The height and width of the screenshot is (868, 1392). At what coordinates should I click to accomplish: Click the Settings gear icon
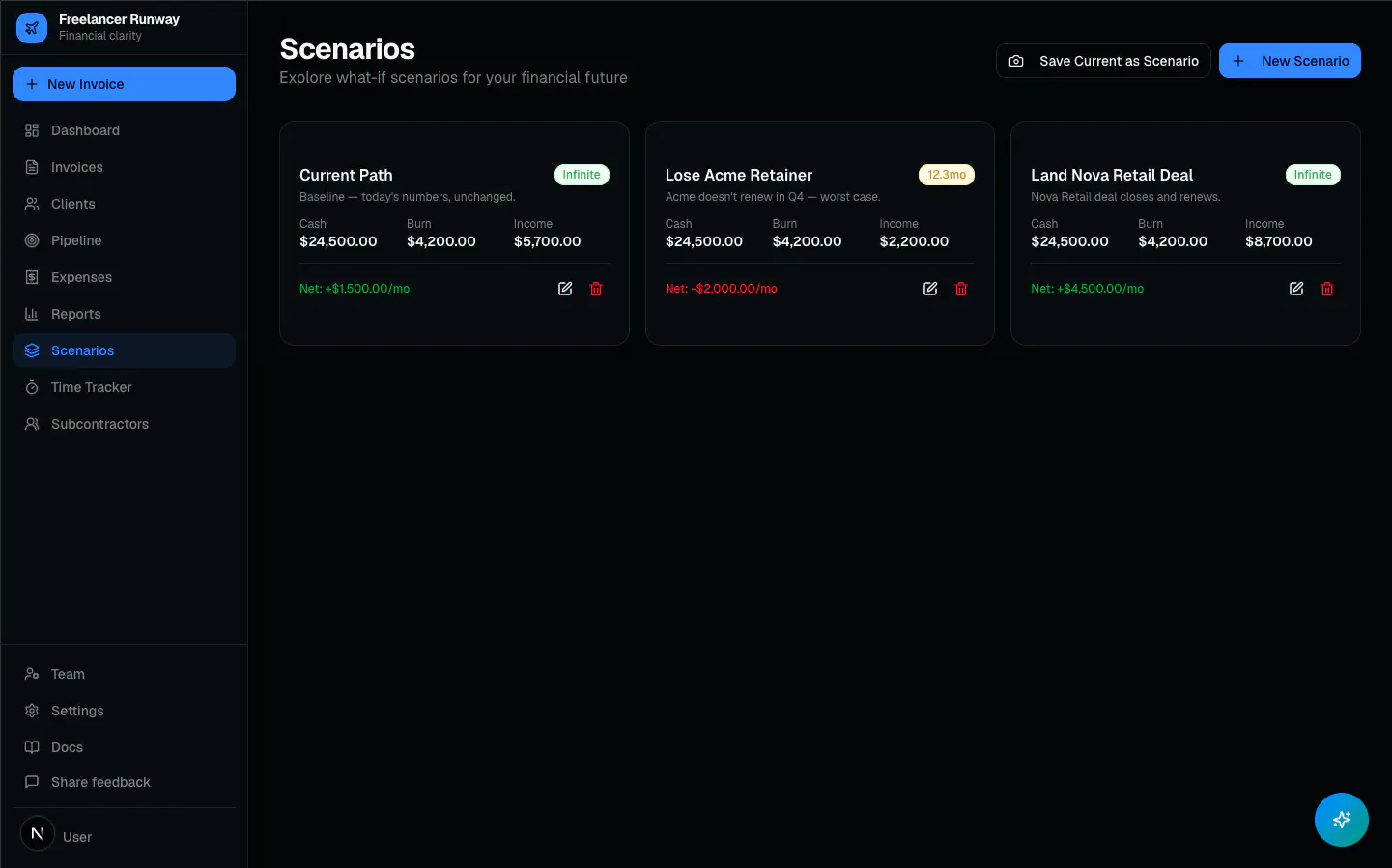coord(32,711)
